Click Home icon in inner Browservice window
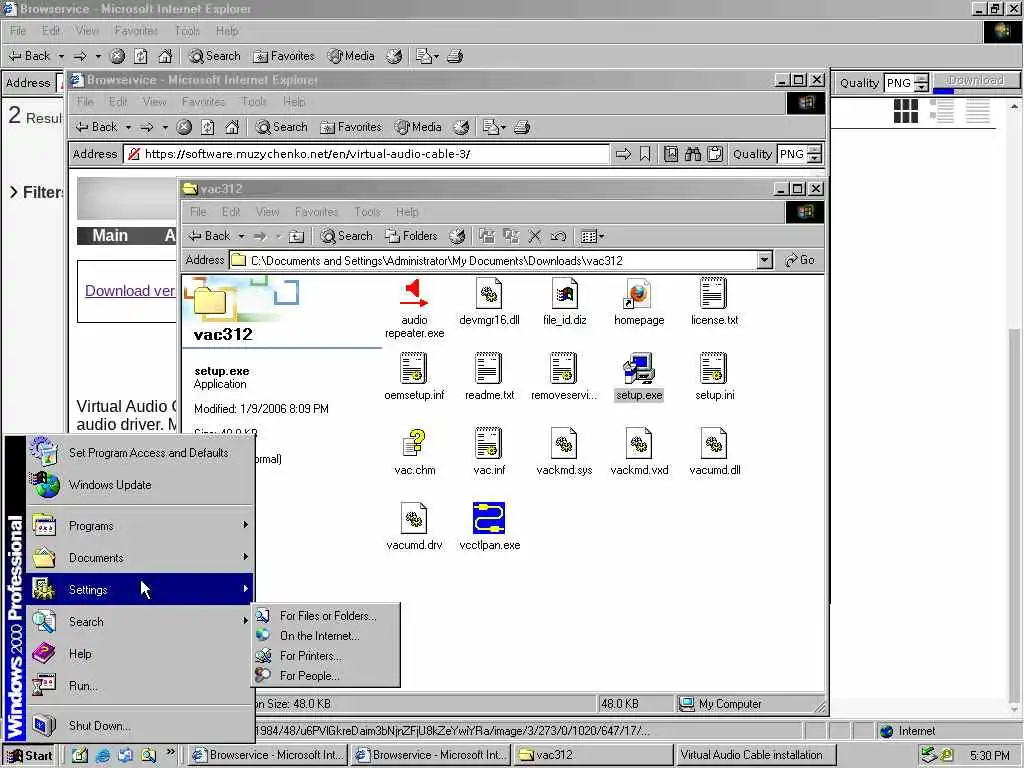Image resolution: width=1024 pixels, height=768 pixels. coord(232,127)
